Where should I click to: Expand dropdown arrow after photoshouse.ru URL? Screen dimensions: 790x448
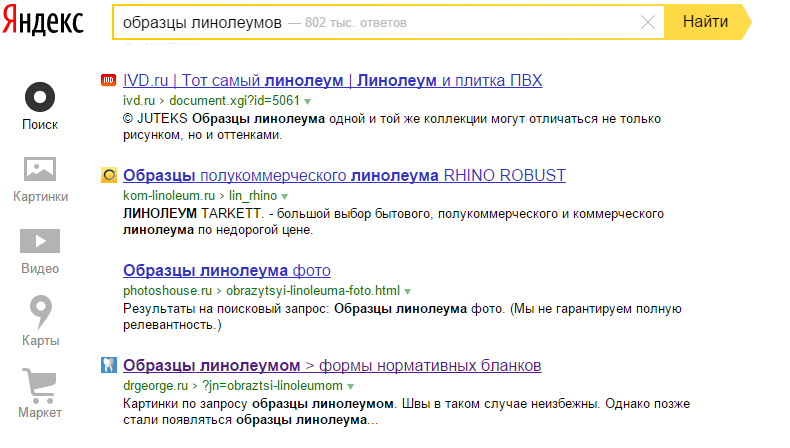(408, 291)
